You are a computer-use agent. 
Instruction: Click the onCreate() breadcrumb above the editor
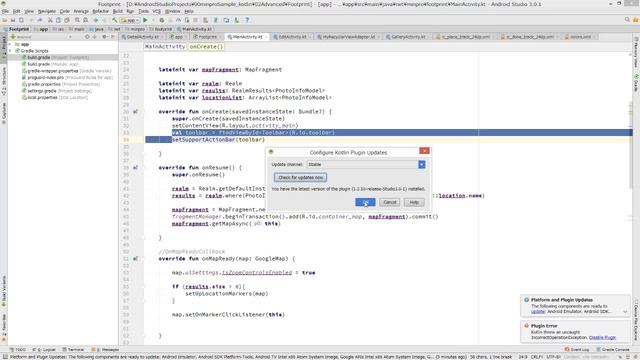[x=206, y=47]
